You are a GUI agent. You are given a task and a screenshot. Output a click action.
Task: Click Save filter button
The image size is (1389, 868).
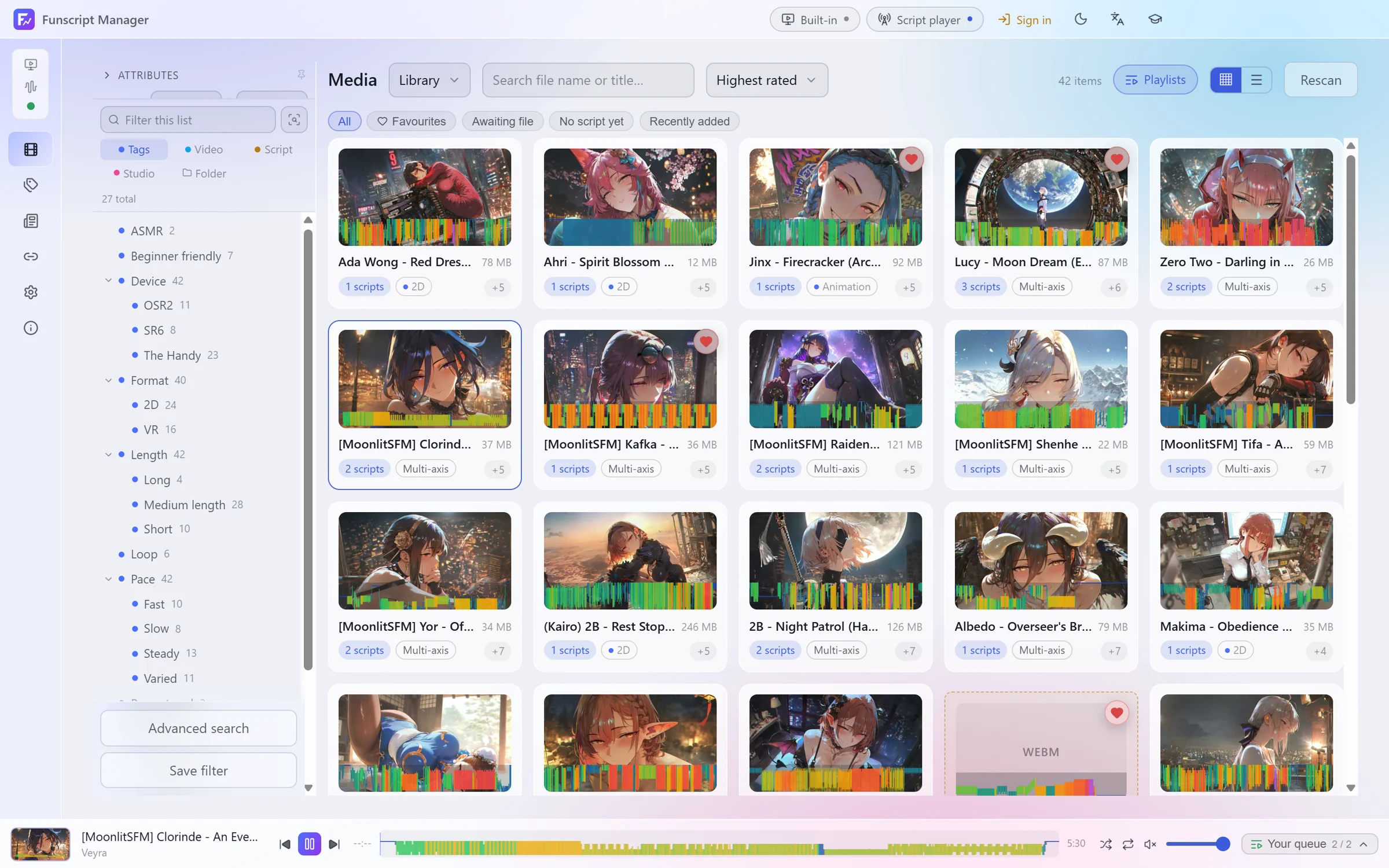tap(199, 770)
